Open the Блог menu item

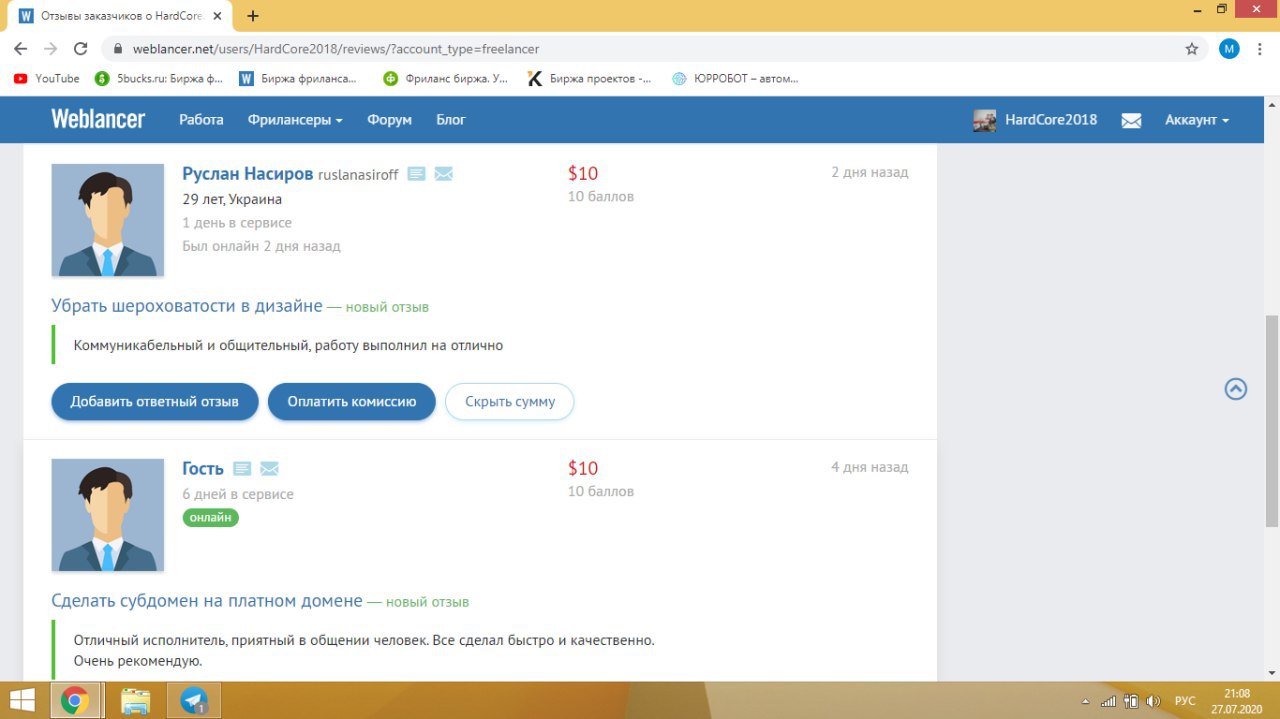click(451, 119)
